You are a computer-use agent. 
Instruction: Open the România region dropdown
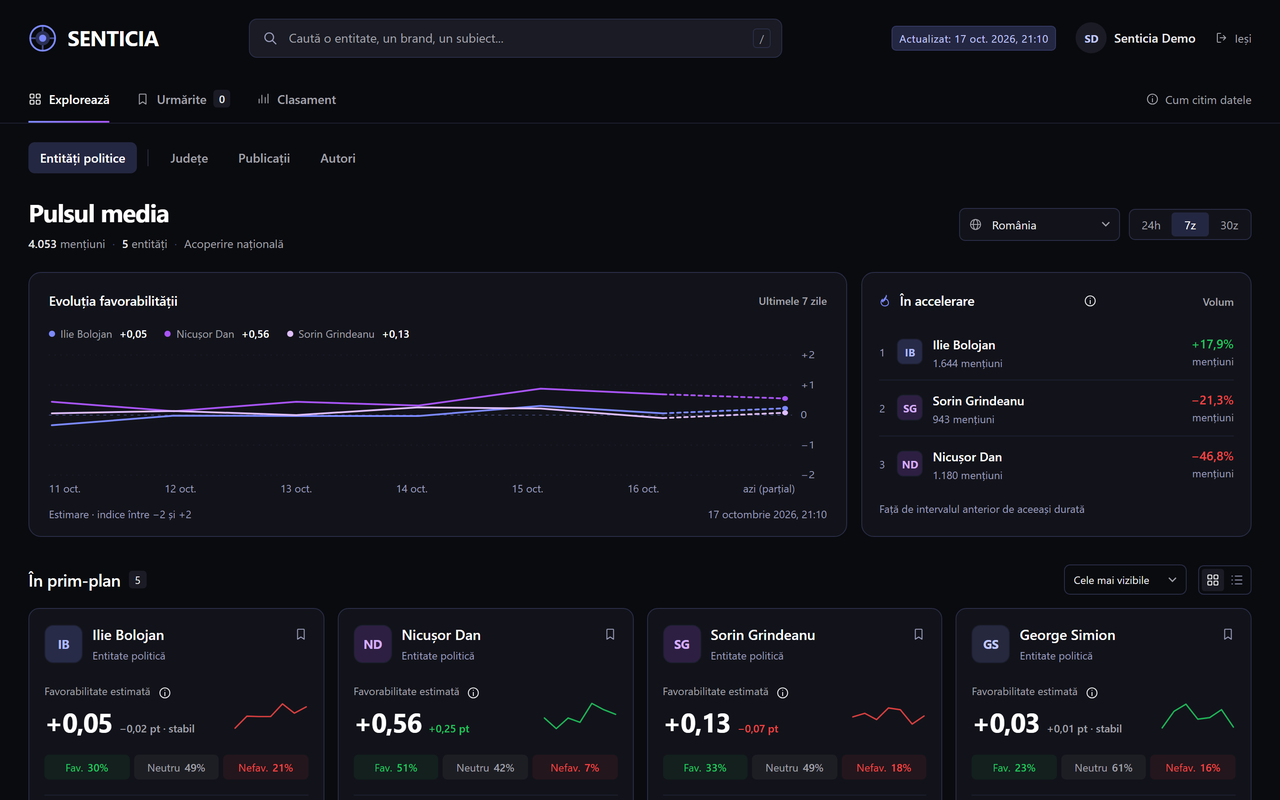click(1039, 225)
